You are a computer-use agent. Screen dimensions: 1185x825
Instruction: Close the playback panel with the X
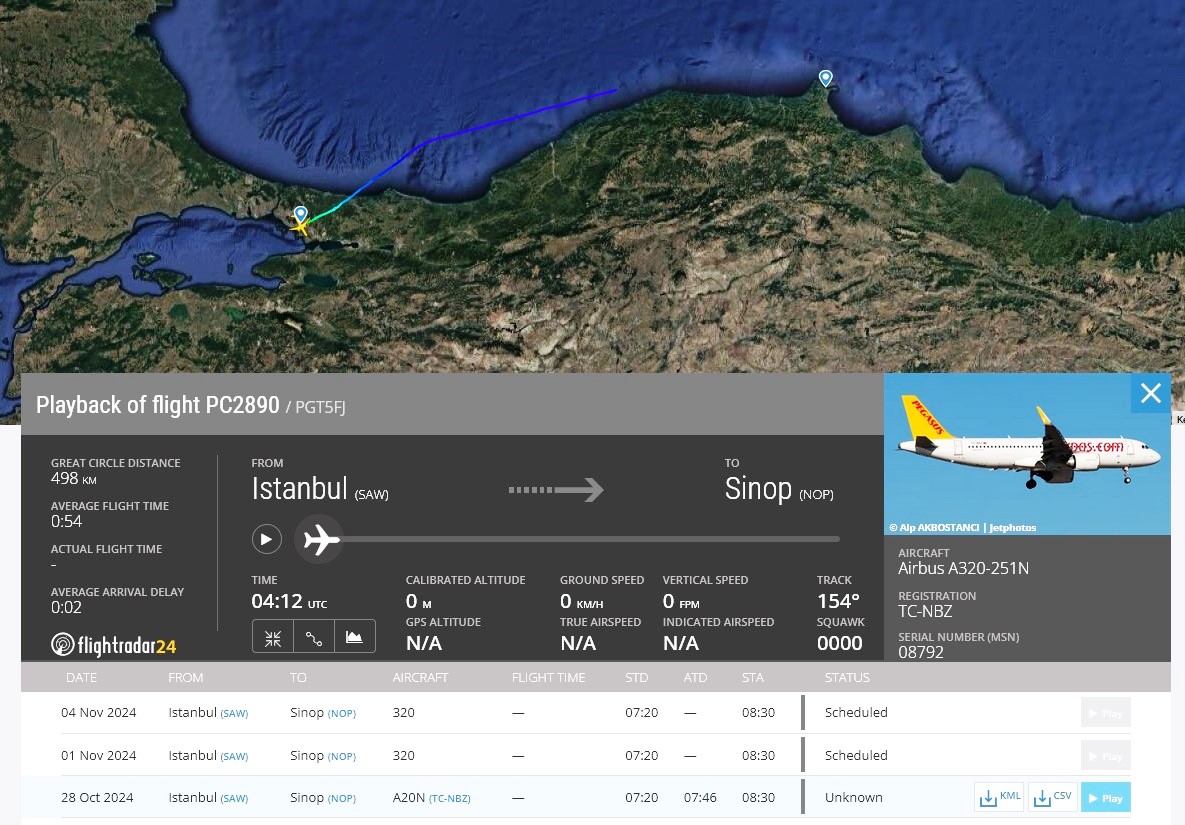1150,393
